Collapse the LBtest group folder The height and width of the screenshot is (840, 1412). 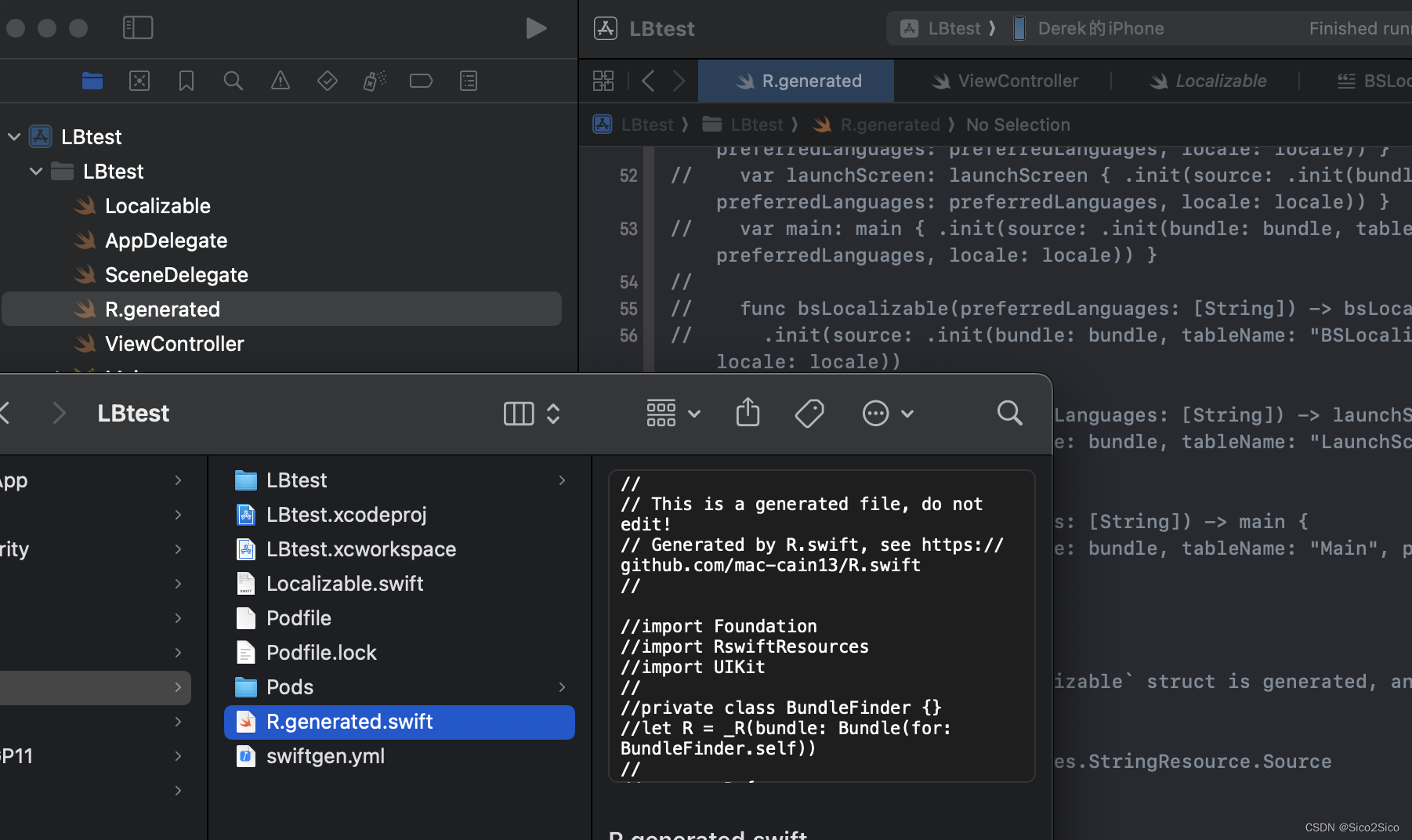(x=36, y=172)
